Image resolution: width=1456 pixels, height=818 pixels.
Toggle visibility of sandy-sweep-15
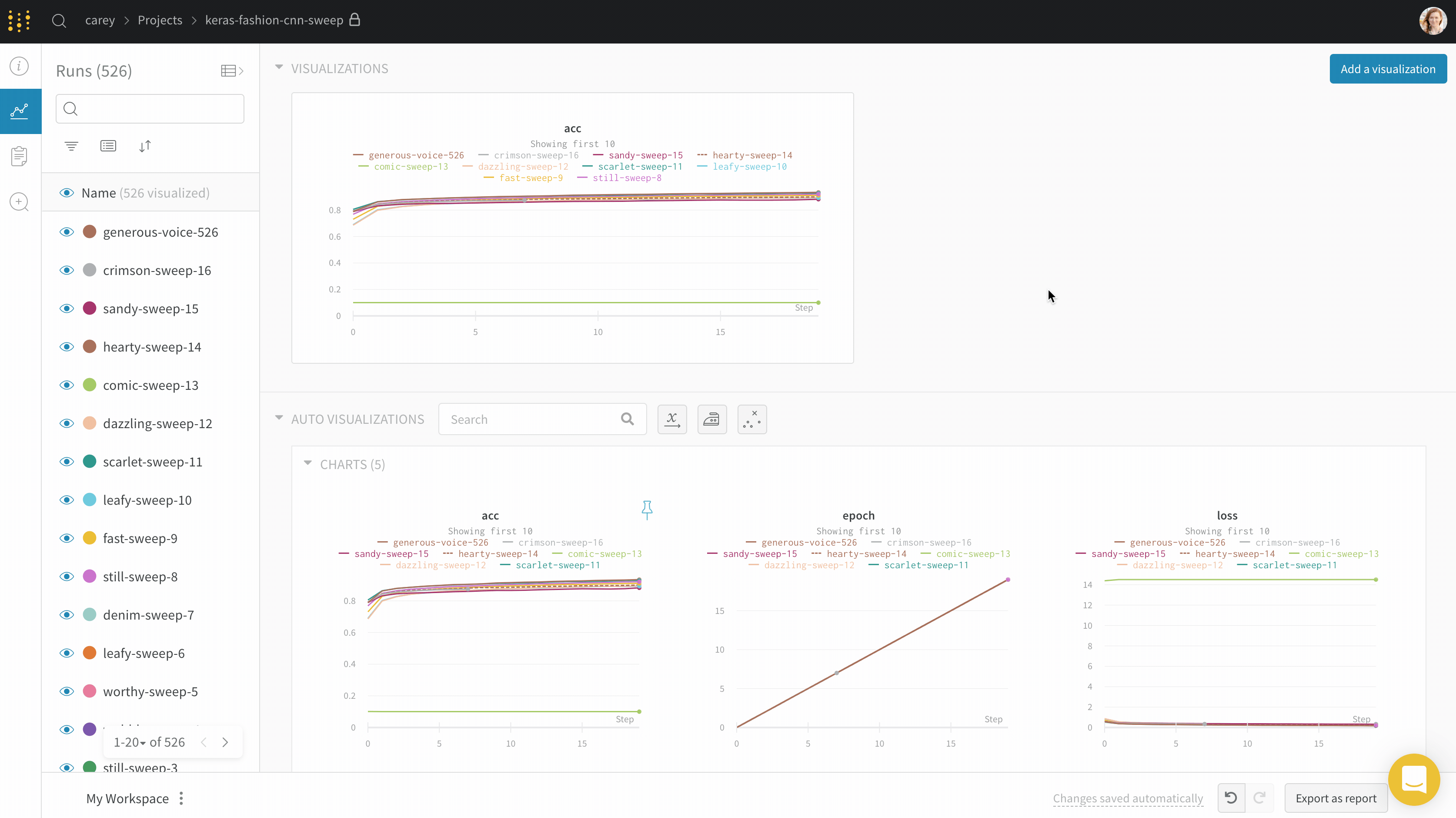coord(66,308)
